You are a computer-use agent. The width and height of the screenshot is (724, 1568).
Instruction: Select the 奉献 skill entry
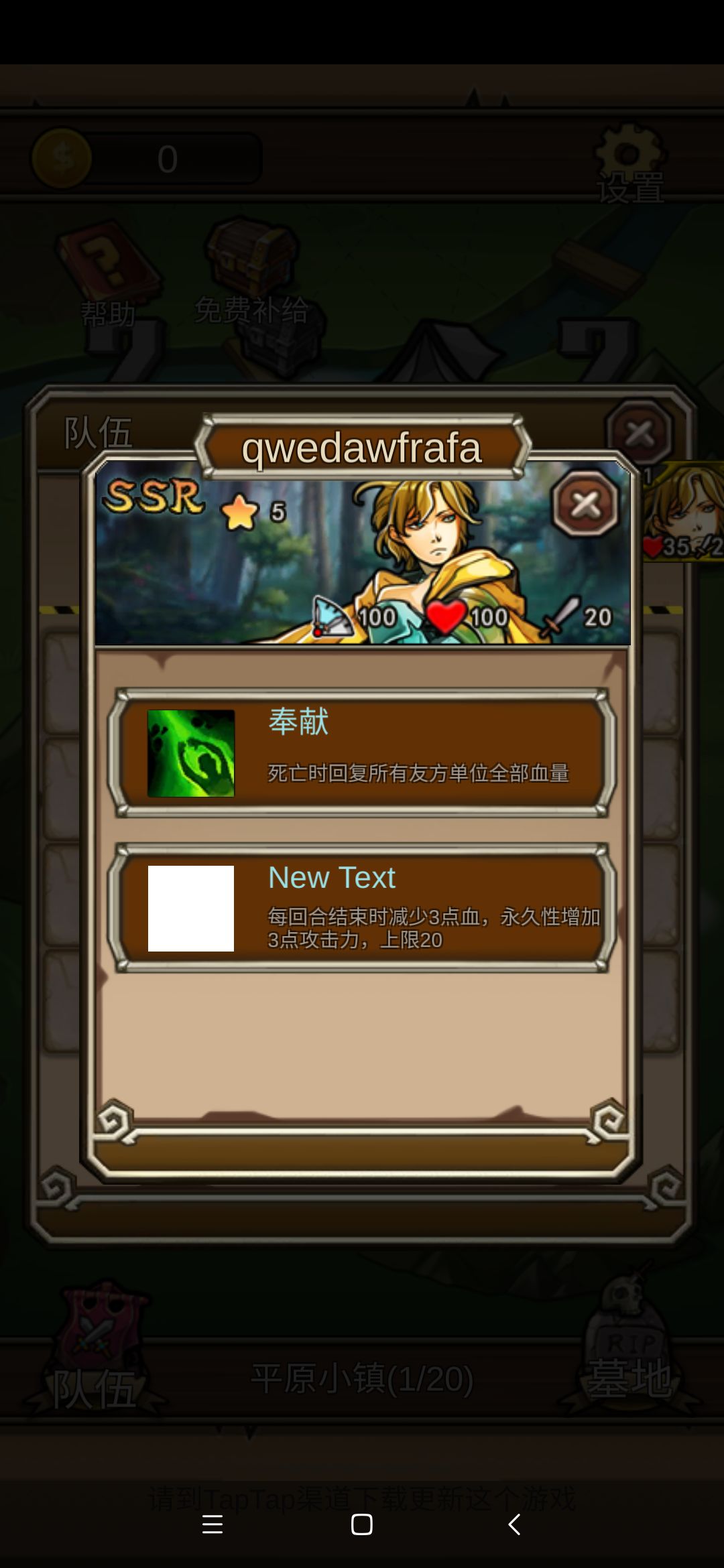(362, 753)
